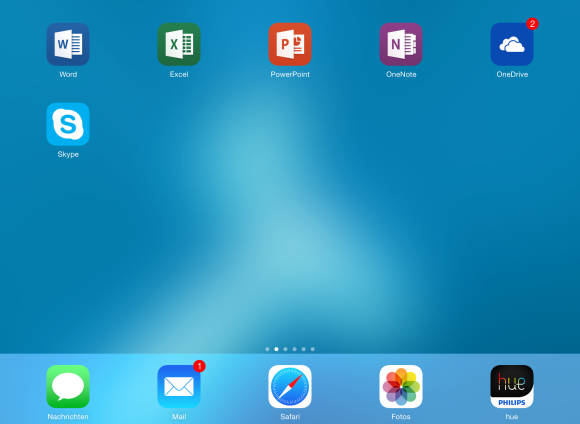Go to the first home screen page dot

(x=267, y=349)
